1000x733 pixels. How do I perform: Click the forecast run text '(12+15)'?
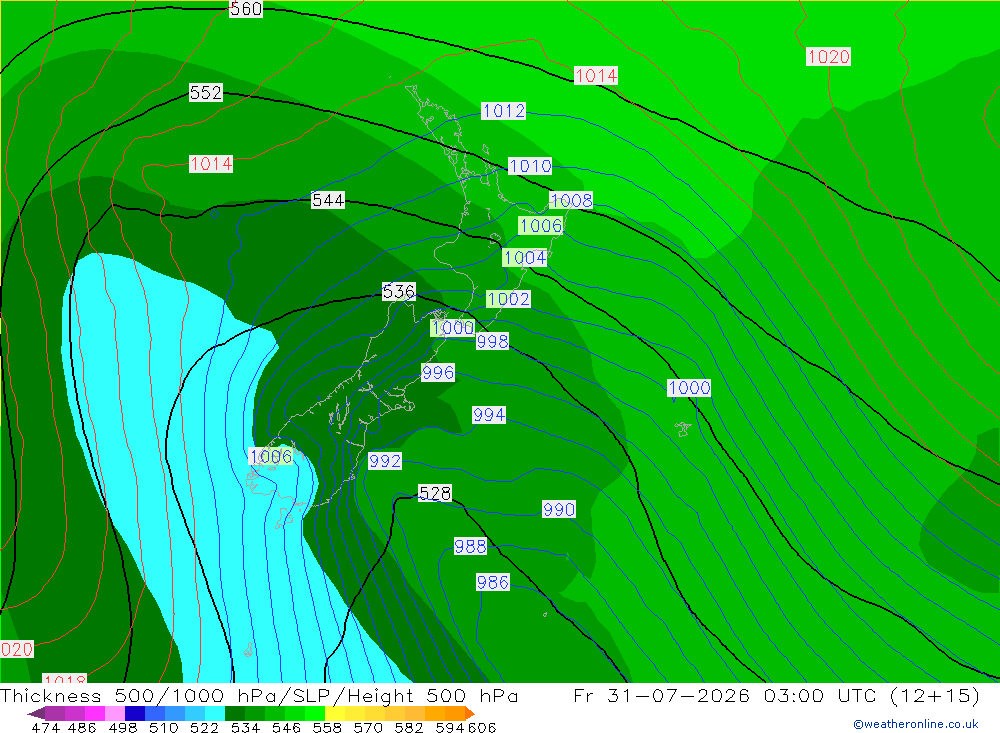click(934, 695)
